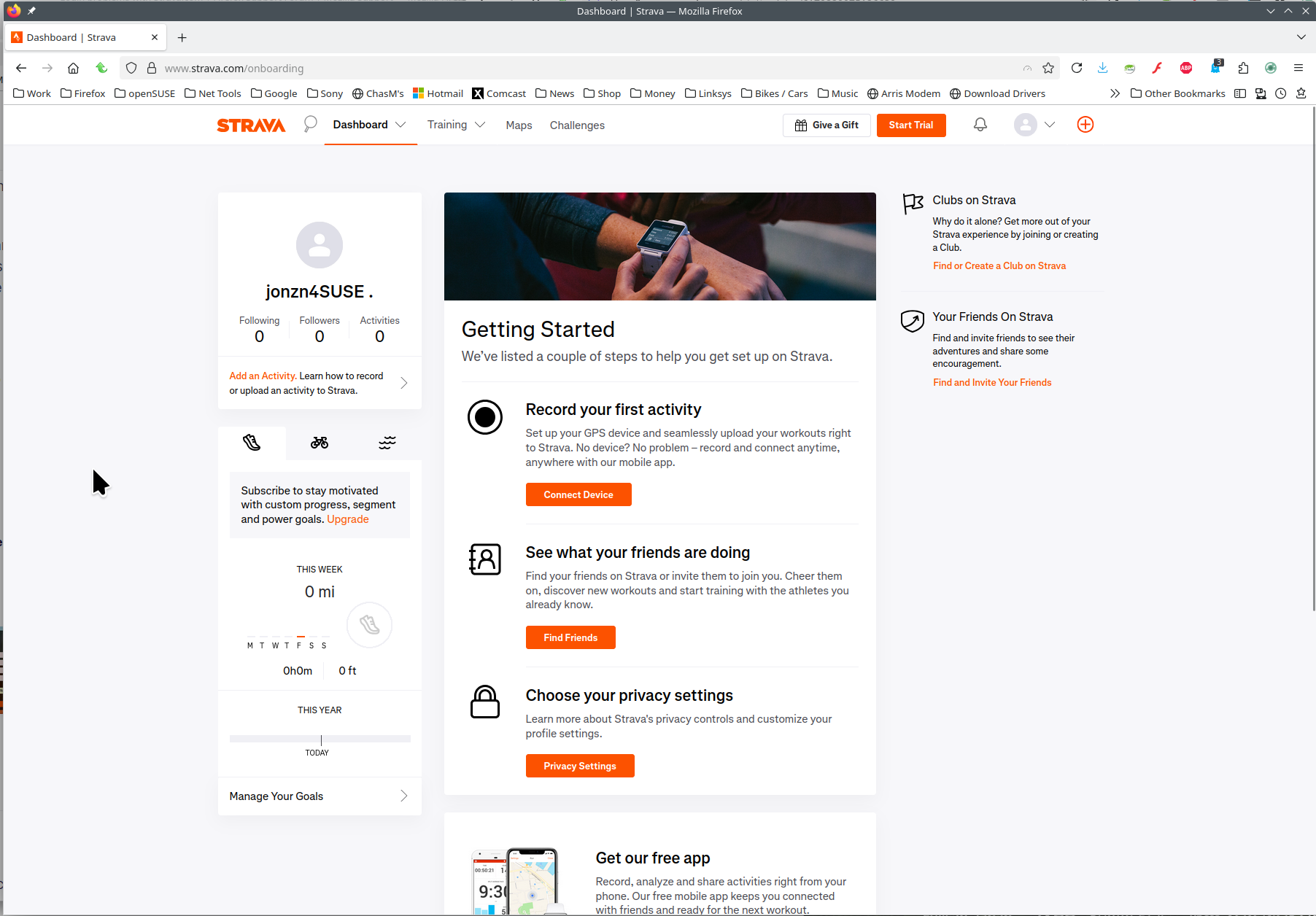Reload the page with refresh icon

click(x=1077, y=68)
